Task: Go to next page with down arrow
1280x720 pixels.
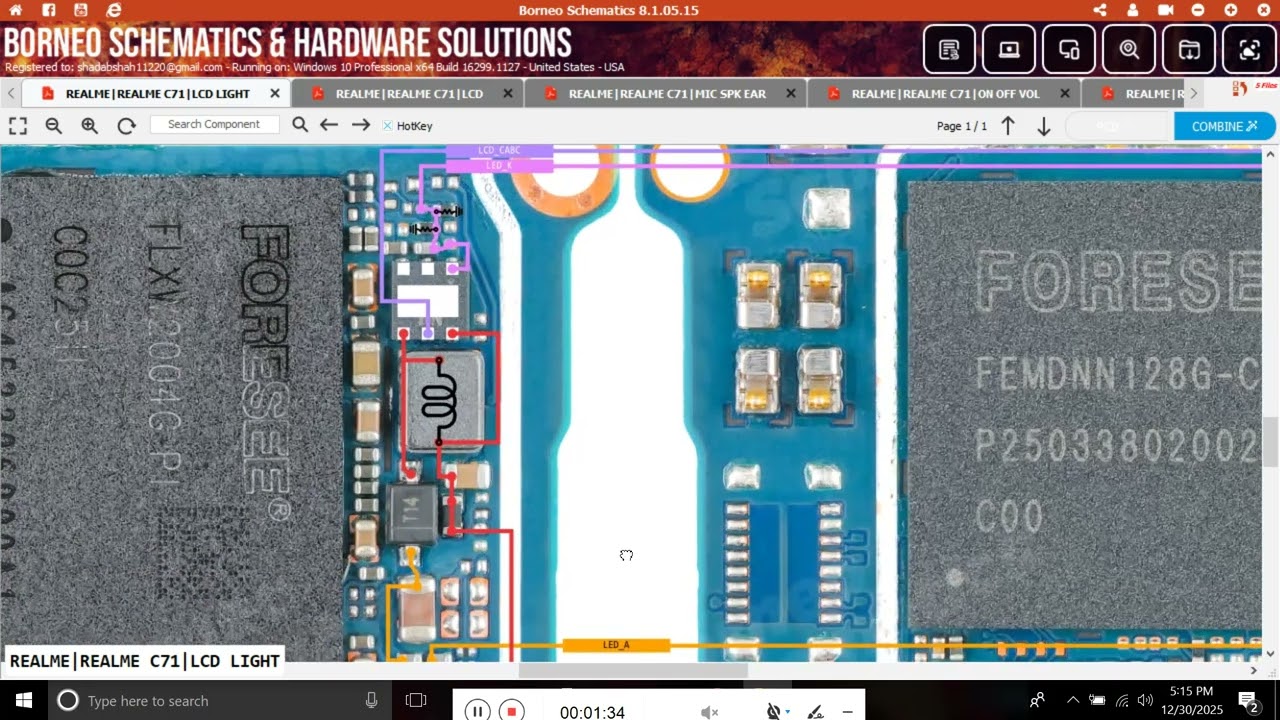Action: (1044, 126)
